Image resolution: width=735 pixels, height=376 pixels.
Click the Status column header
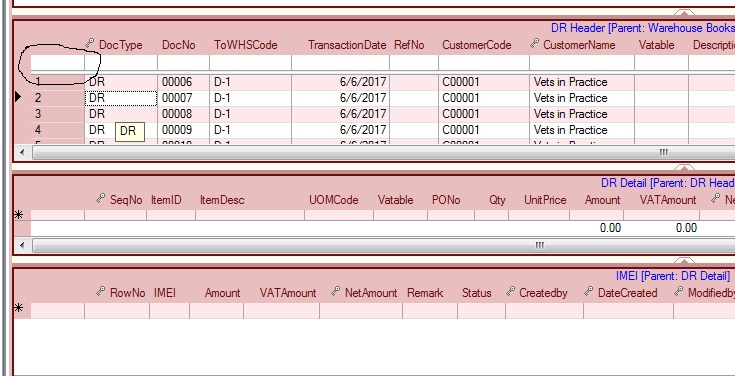pos(476,293)
